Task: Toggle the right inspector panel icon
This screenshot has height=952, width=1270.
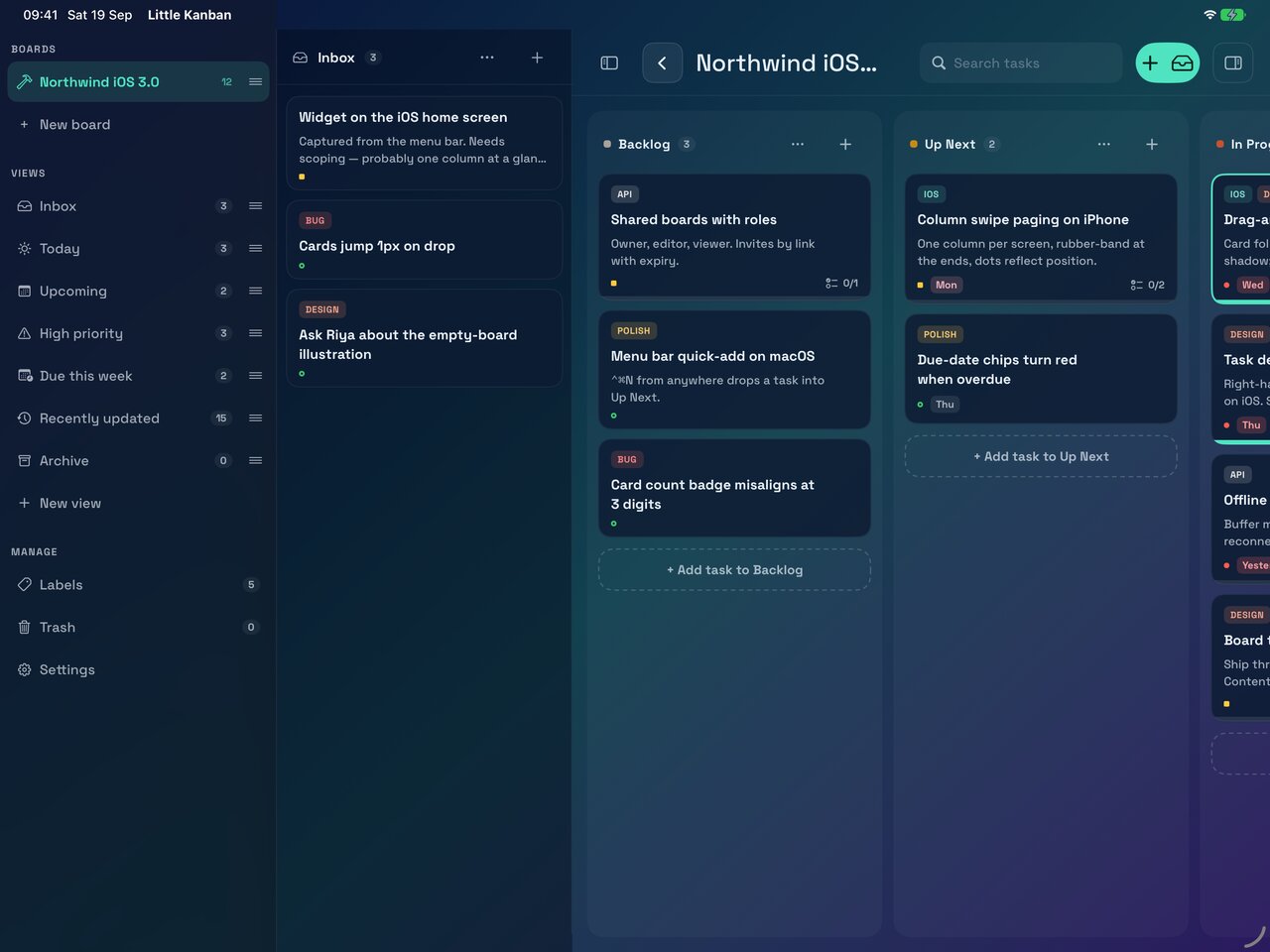Action: (x=1233, y=62)
